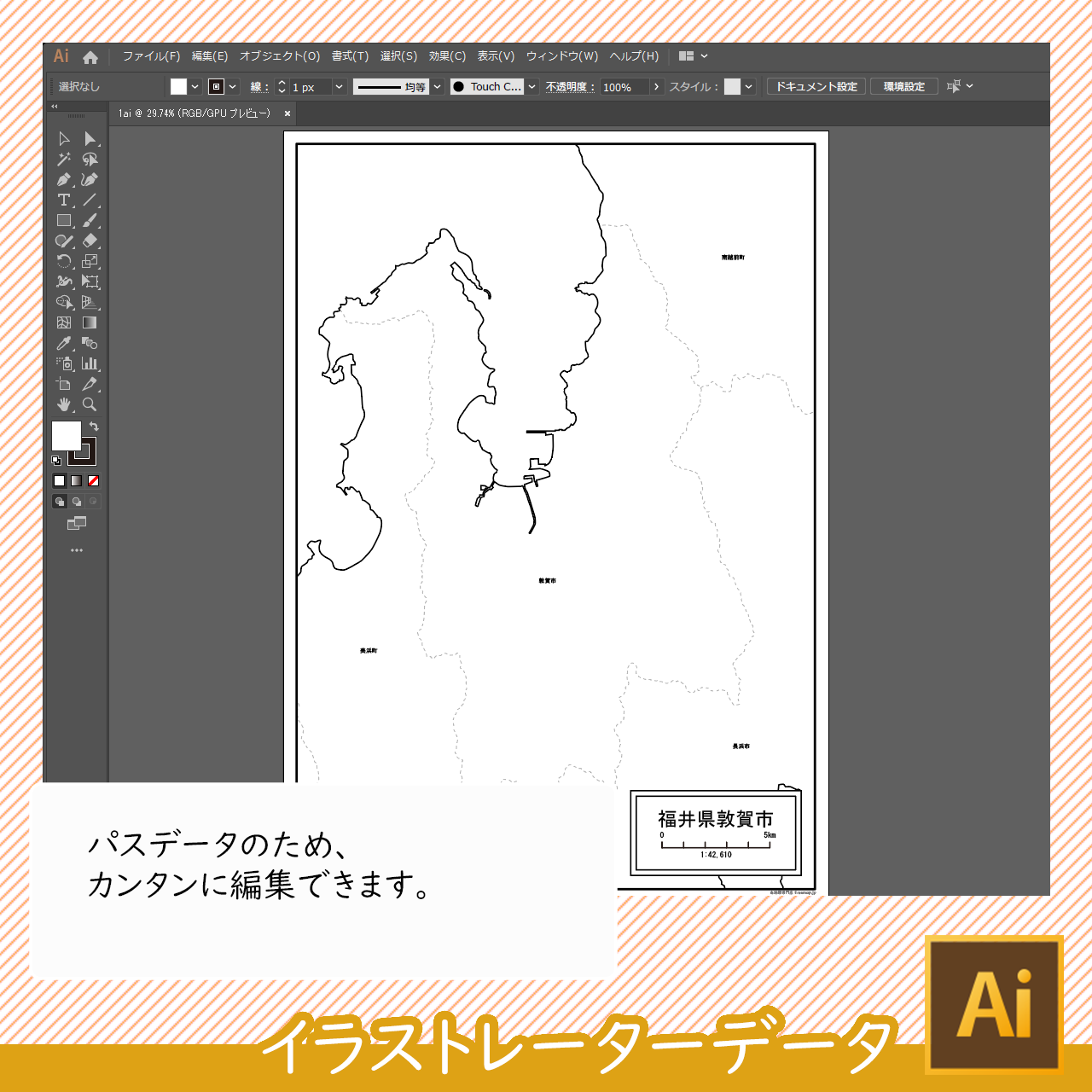Swap fill and stroke colors
1092x1092 pixels.
click(94, 427)
